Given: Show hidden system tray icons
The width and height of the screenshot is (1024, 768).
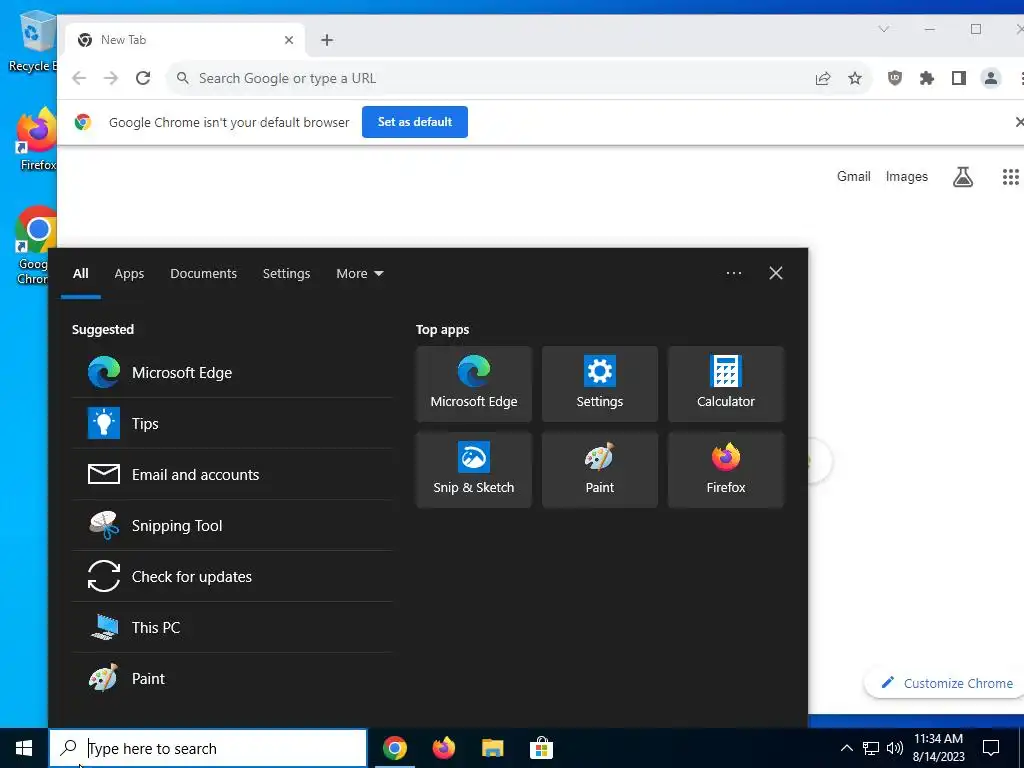Looking at the screenshot, I should coord(846,748).
